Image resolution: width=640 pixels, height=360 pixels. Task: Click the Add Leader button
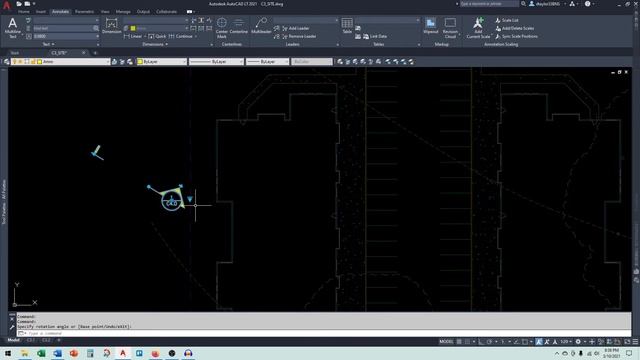point(295,28)
